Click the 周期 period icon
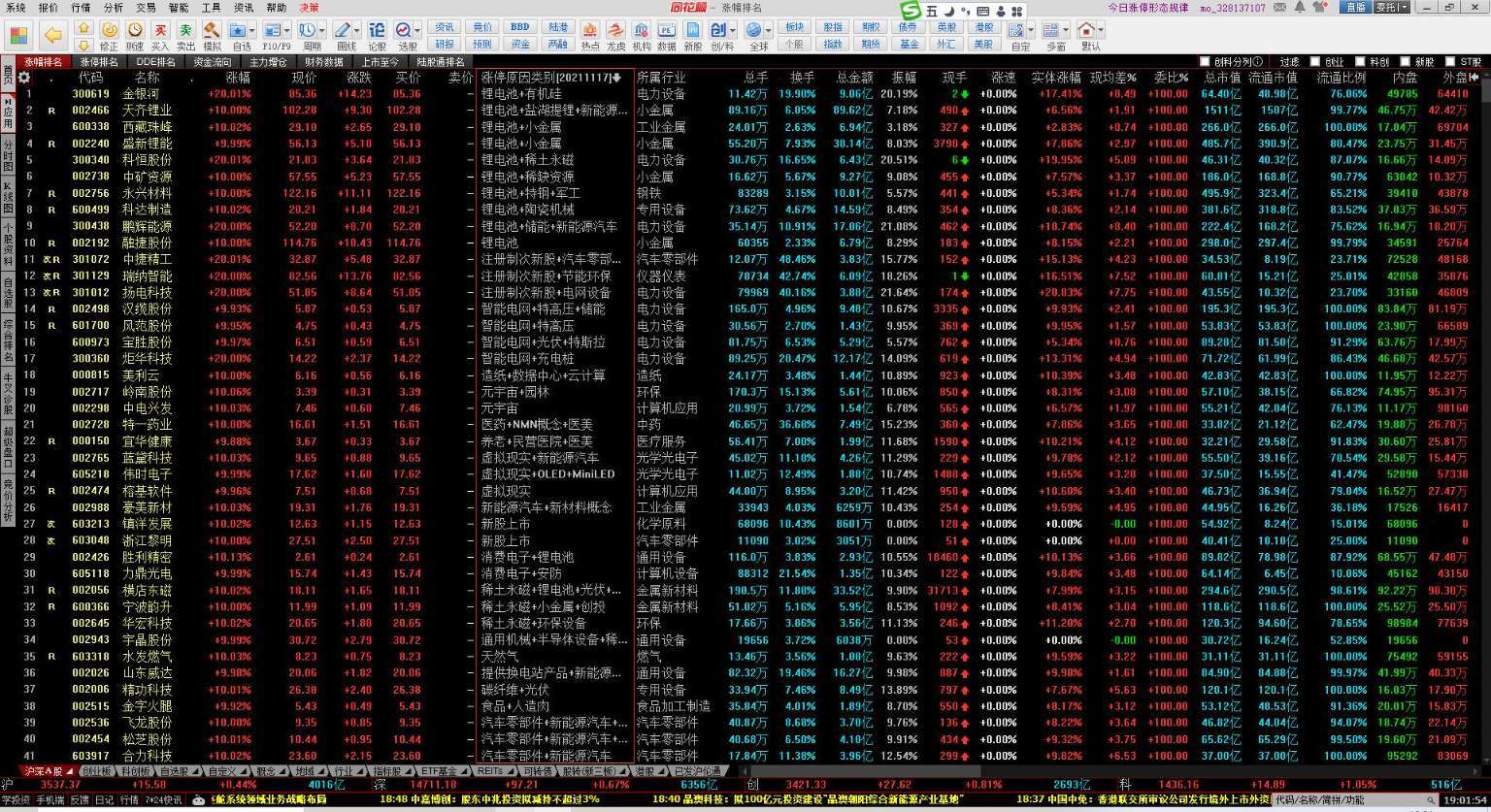 tap(307, 30)
